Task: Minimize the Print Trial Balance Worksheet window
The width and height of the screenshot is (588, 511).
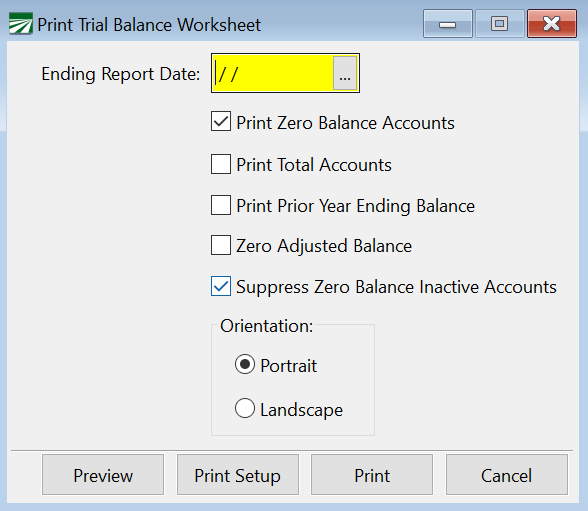Action: click(x=448, y=24)
